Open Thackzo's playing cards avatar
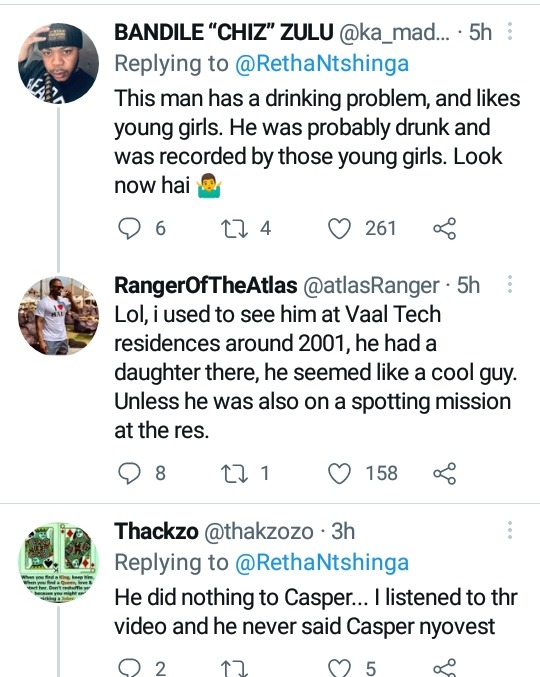 58,563
